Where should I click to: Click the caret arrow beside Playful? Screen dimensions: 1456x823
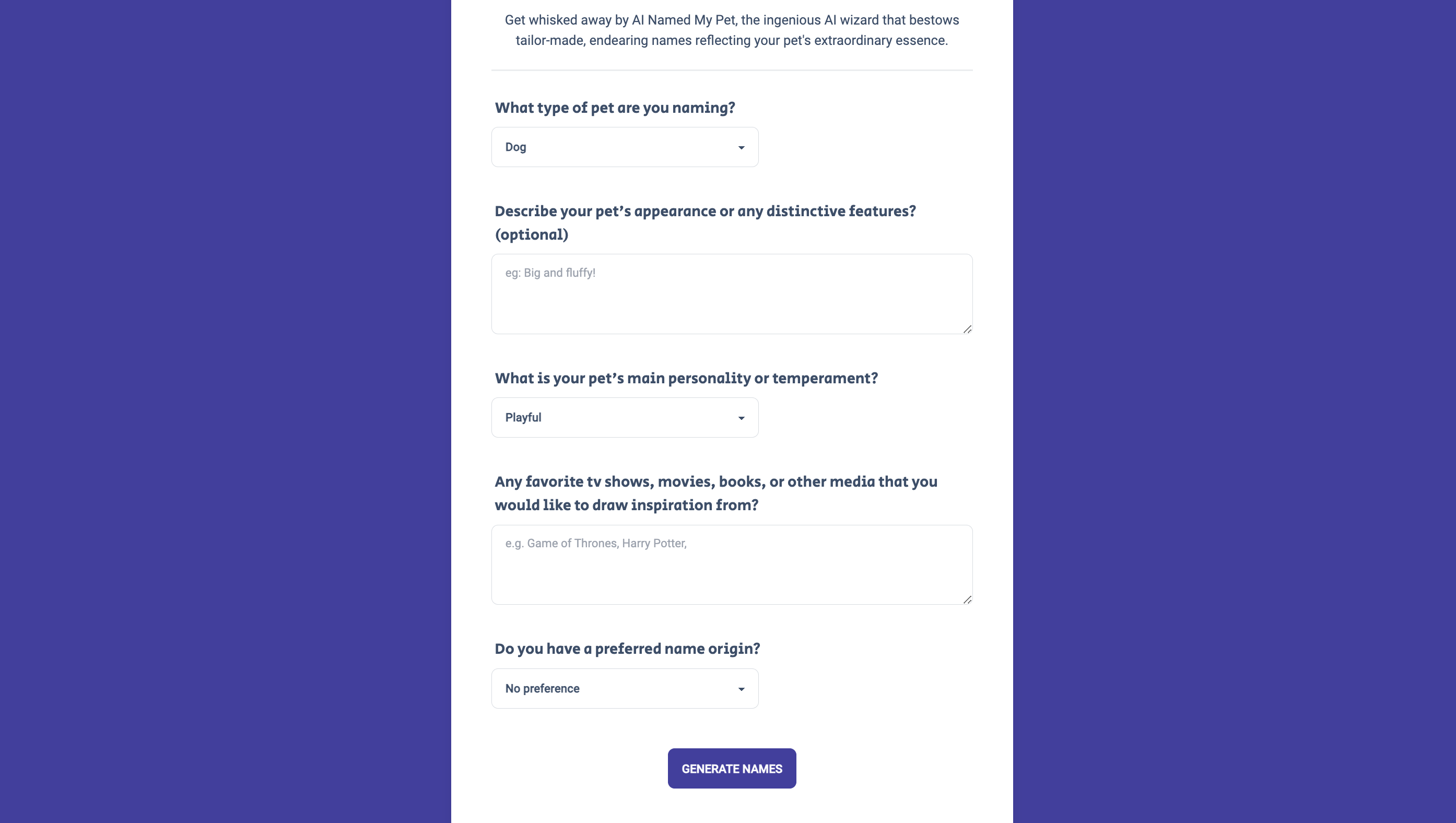click(x=741, y=418)
